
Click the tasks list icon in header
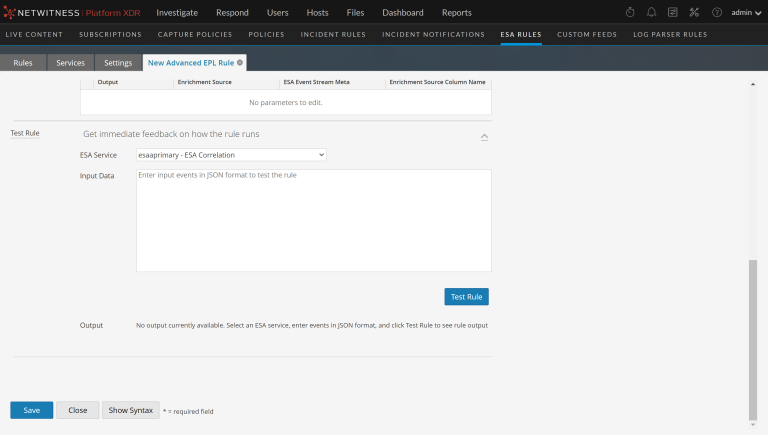pyautogui.click(x=673, y=13)
